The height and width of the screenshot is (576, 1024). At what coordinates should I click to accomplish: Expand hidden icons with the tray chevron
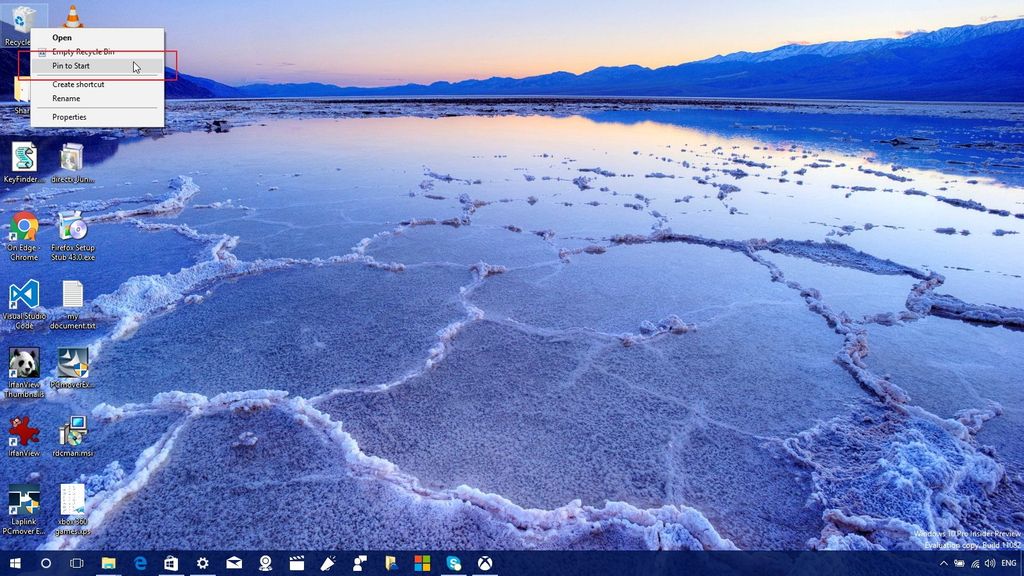point(944,563)
